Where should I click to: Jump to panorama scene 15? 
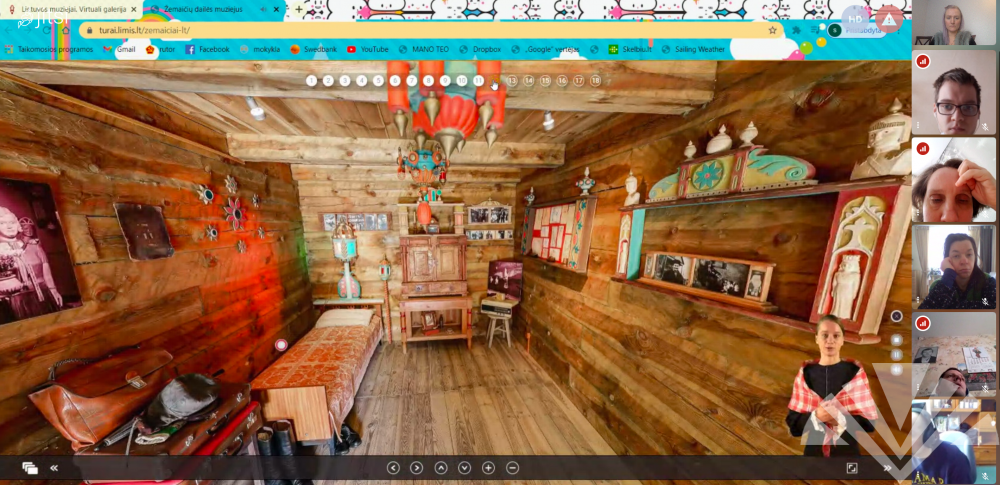pyautogui.click(x=545, y=80)
